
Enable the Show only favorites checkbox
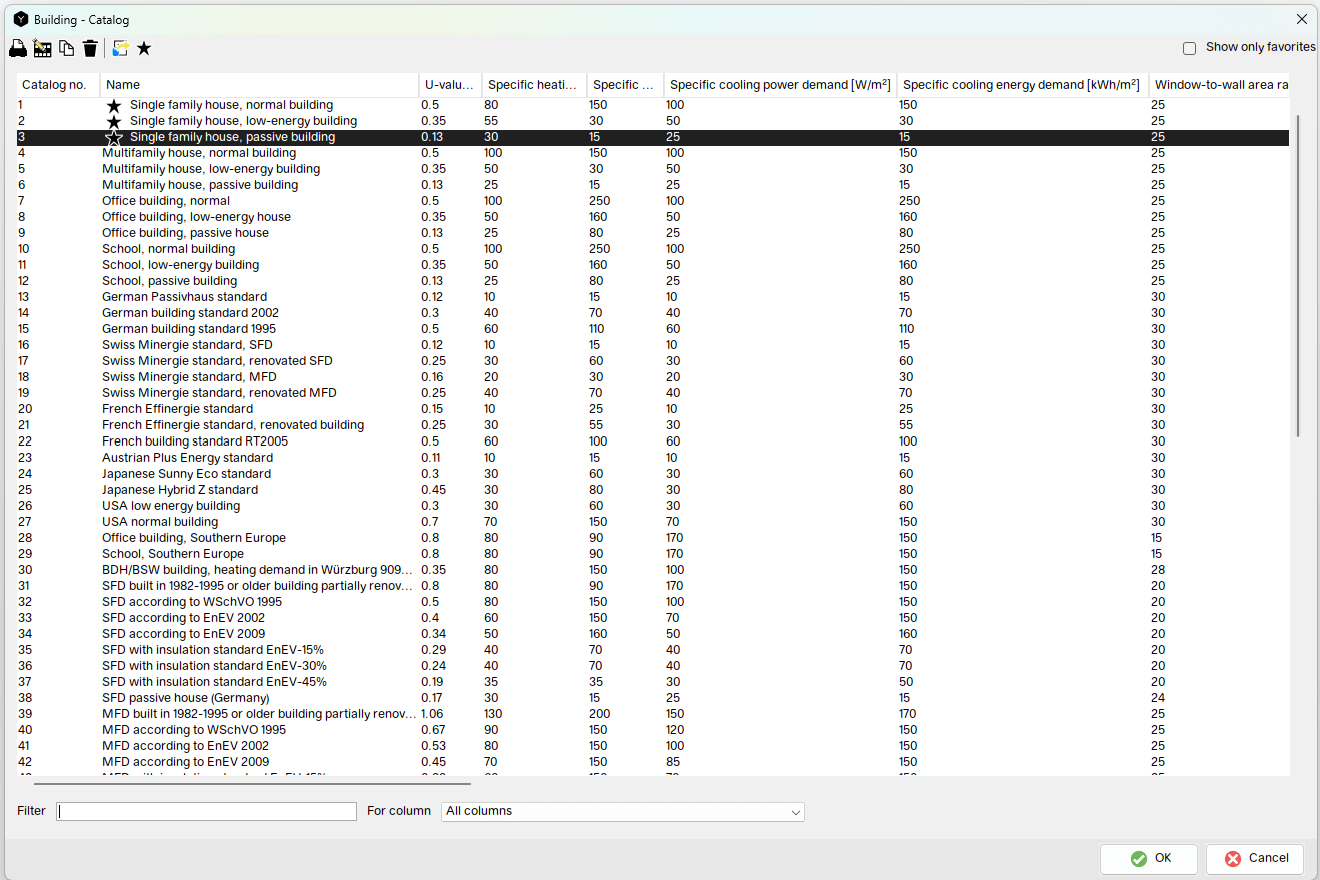[x=1189, y=47]
